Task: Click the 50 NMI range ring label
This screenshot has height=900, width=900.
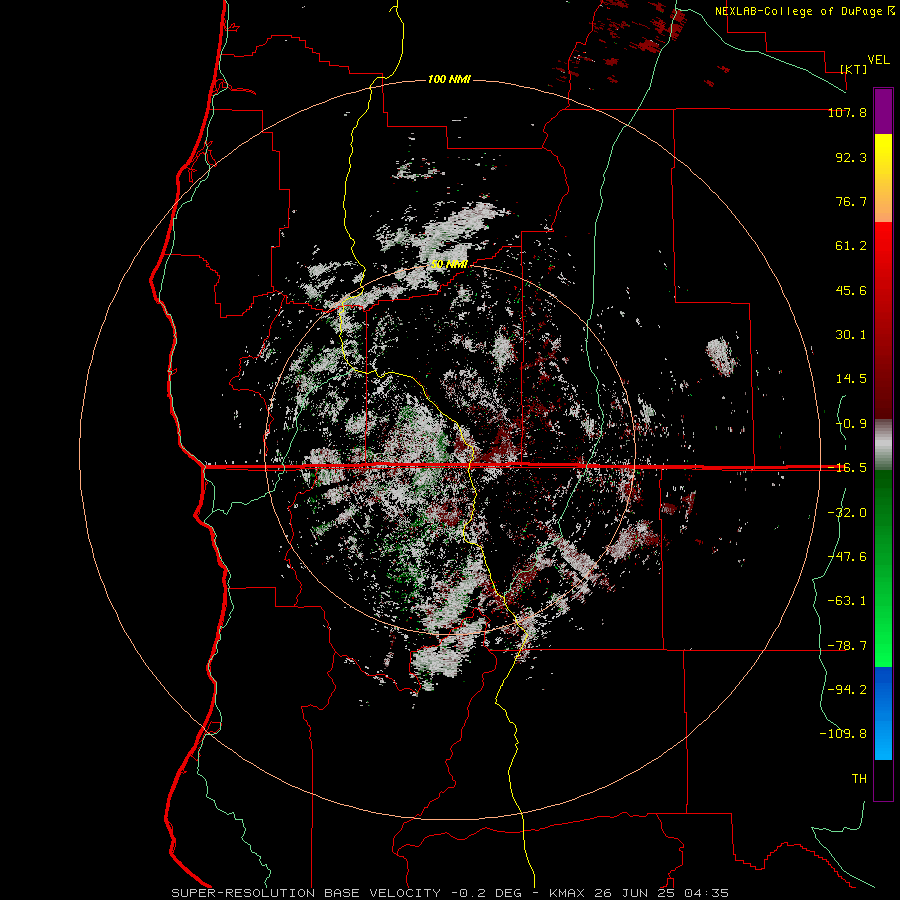Action: [x=449, y=265]
